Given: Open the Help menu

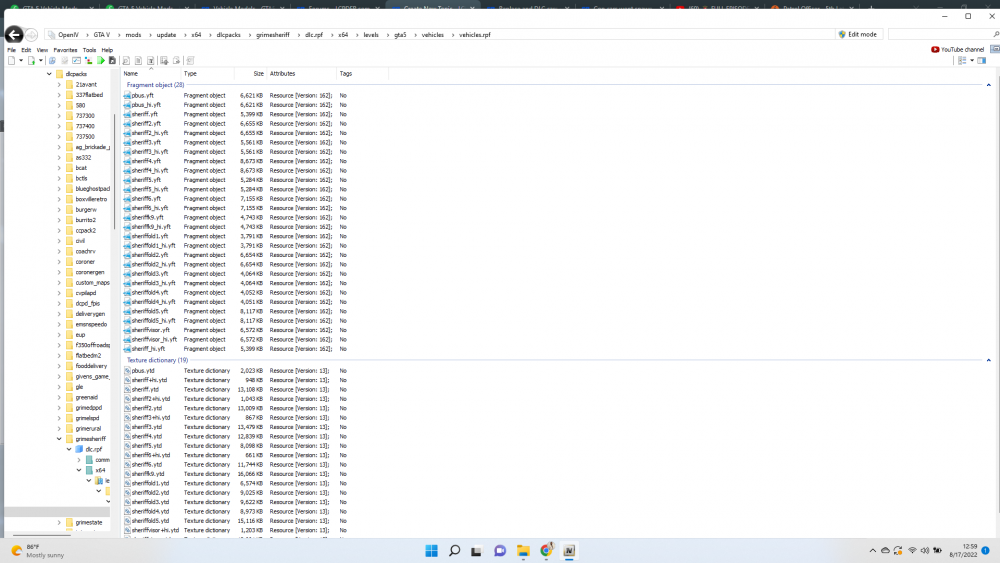Looking at the screenshot, I should (107, 50).
